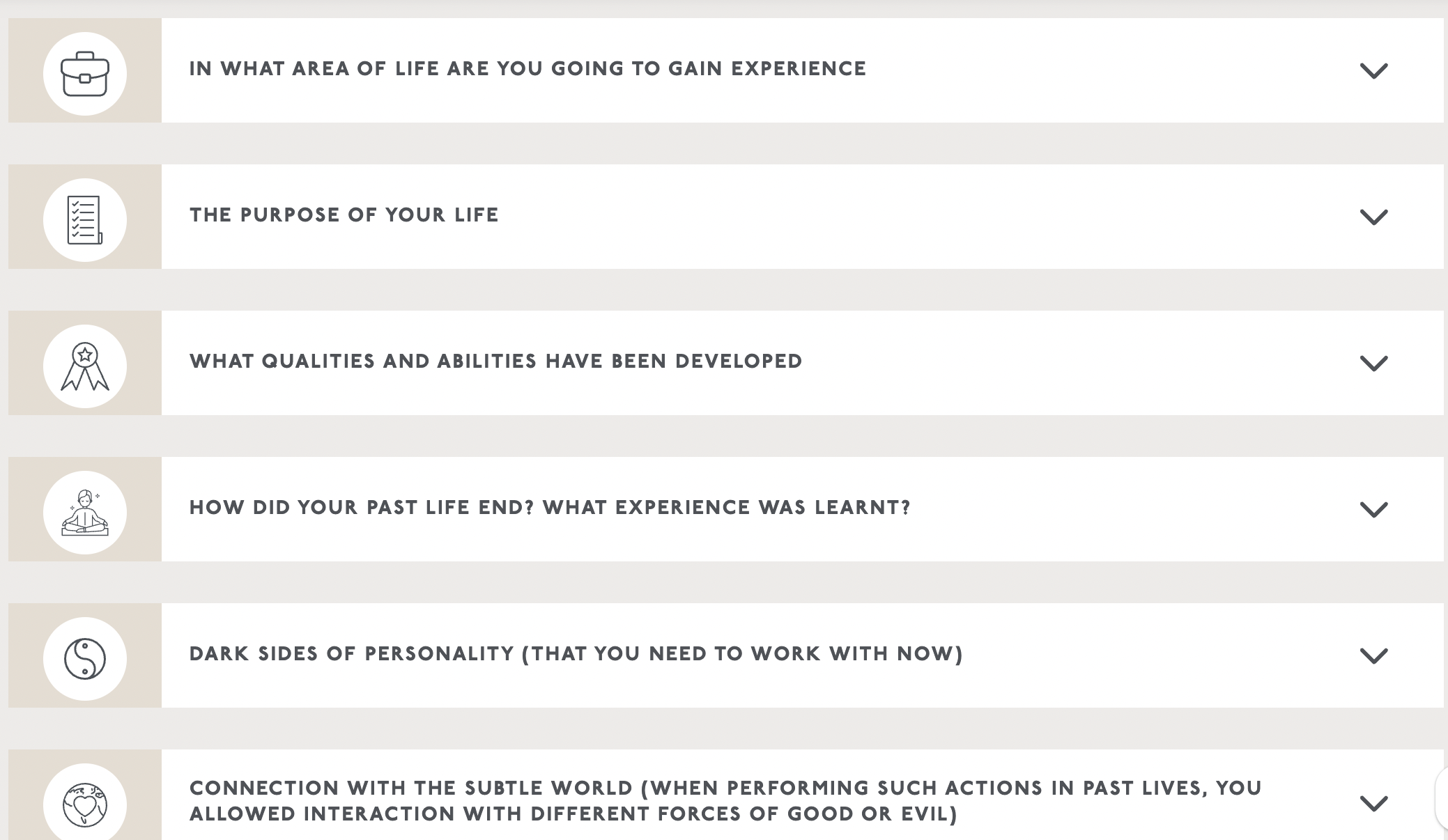
Task: Click the beige panel behind the yin-yang icon
Action: pyautogui.click(x=85, y=655)
